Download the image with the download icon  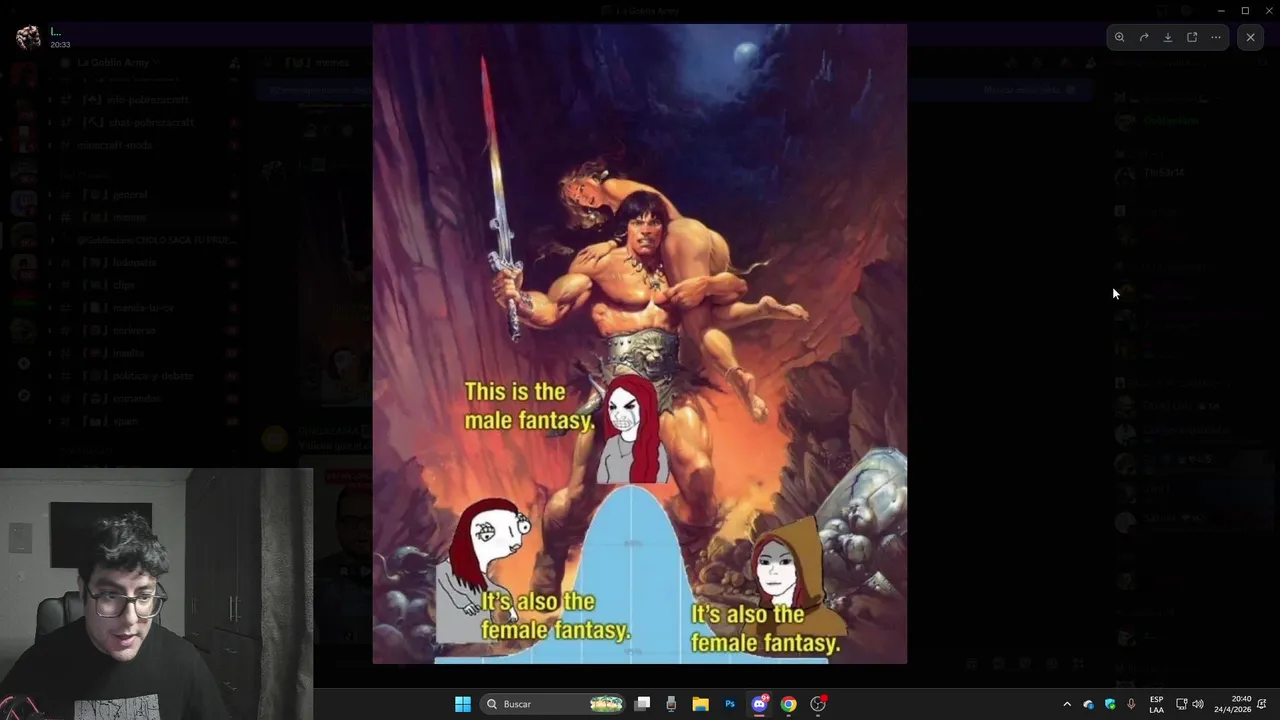tap(1168, 37)
